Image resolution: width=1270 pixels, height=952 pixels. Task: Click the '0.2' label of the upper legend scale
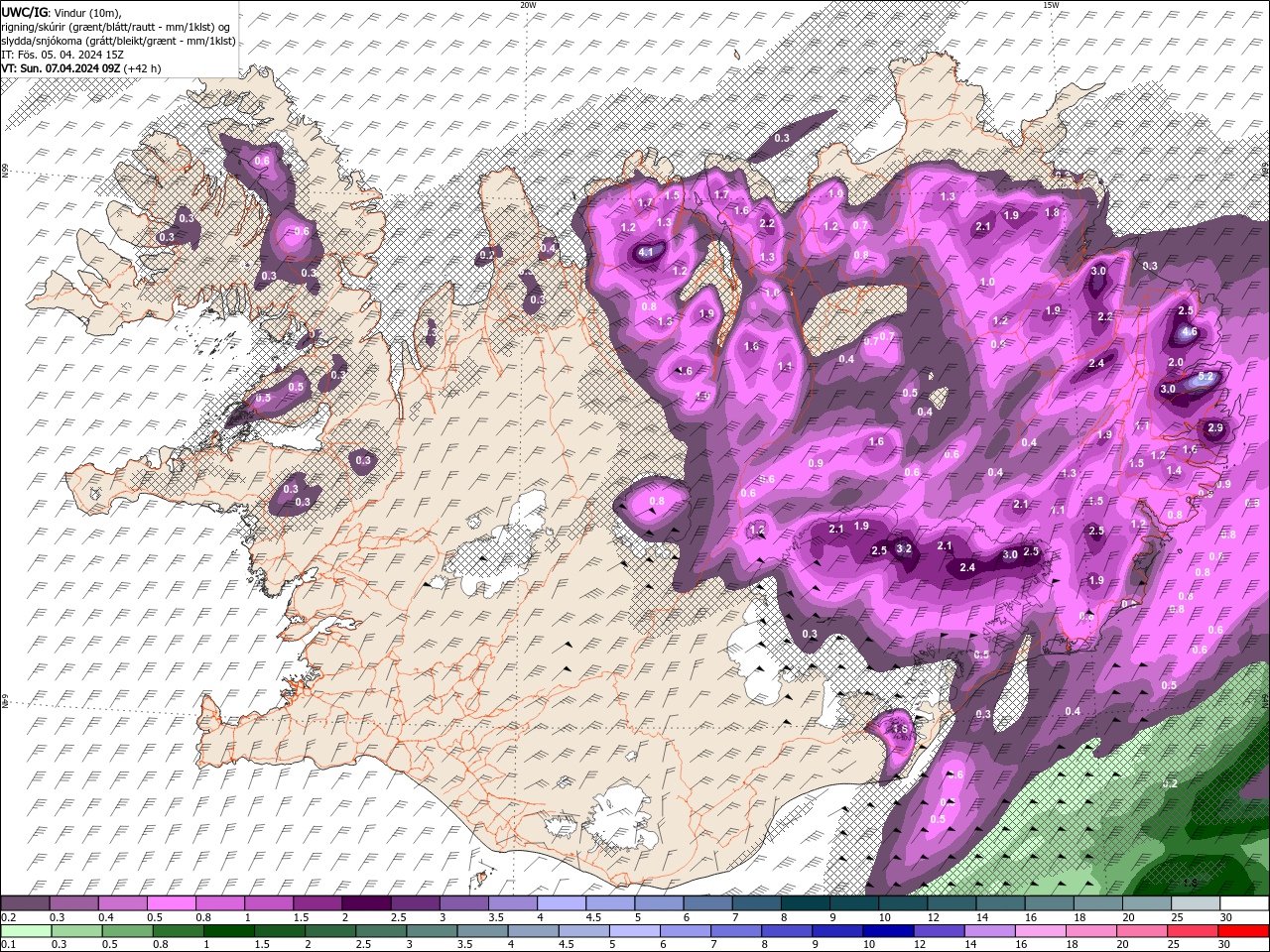8,917
